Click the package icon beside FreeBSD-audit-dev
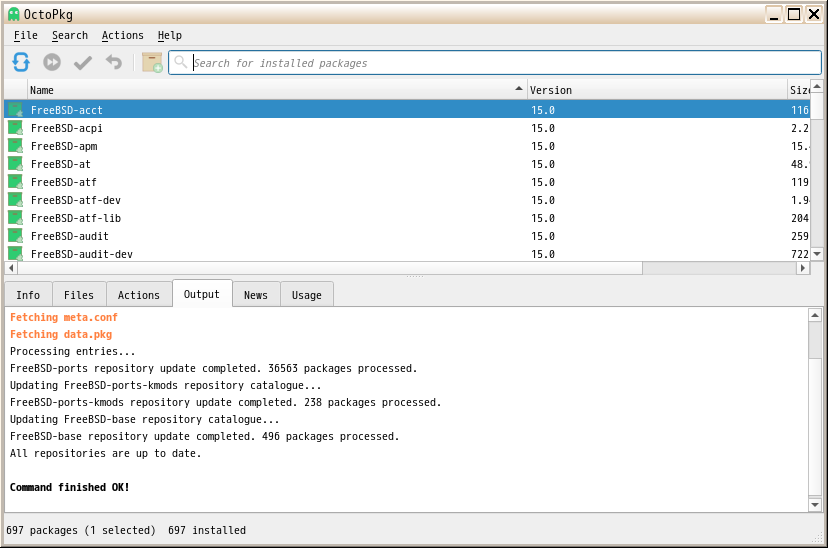The height and width of the screenshot is (548, 828). click(x=16, y=253)
